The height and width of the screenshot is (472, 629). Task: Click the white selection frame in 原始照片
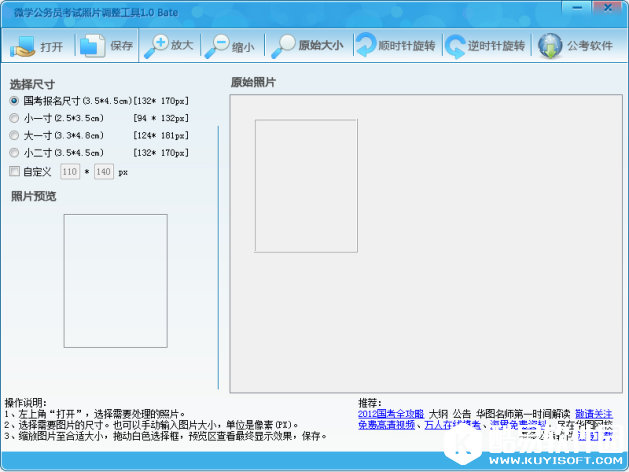pos(306,186)
